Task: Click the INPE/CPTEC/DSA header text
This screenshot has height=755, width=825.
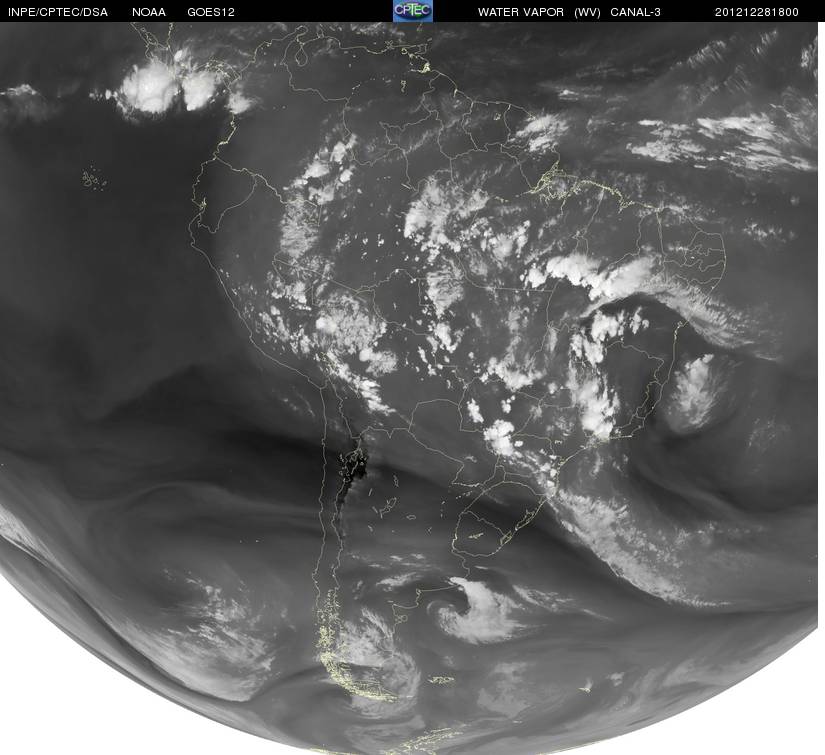Action: 58,12
